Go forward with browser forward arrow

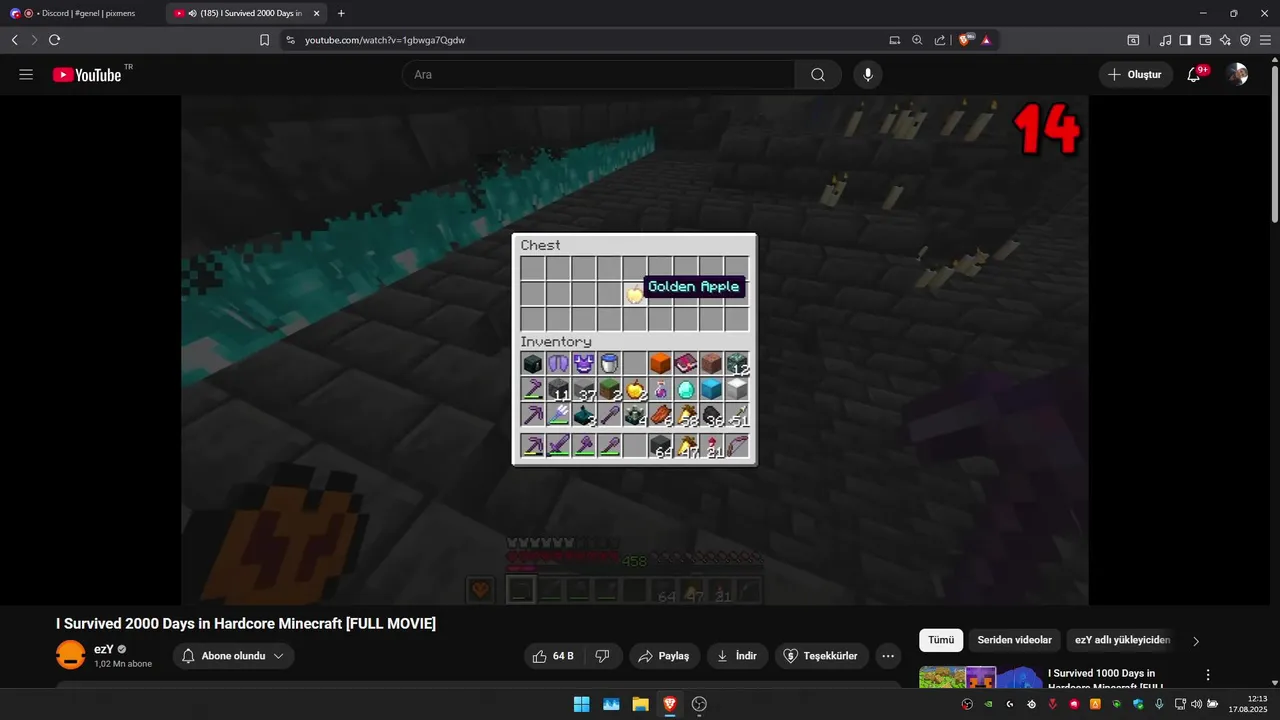pos(34,40)
